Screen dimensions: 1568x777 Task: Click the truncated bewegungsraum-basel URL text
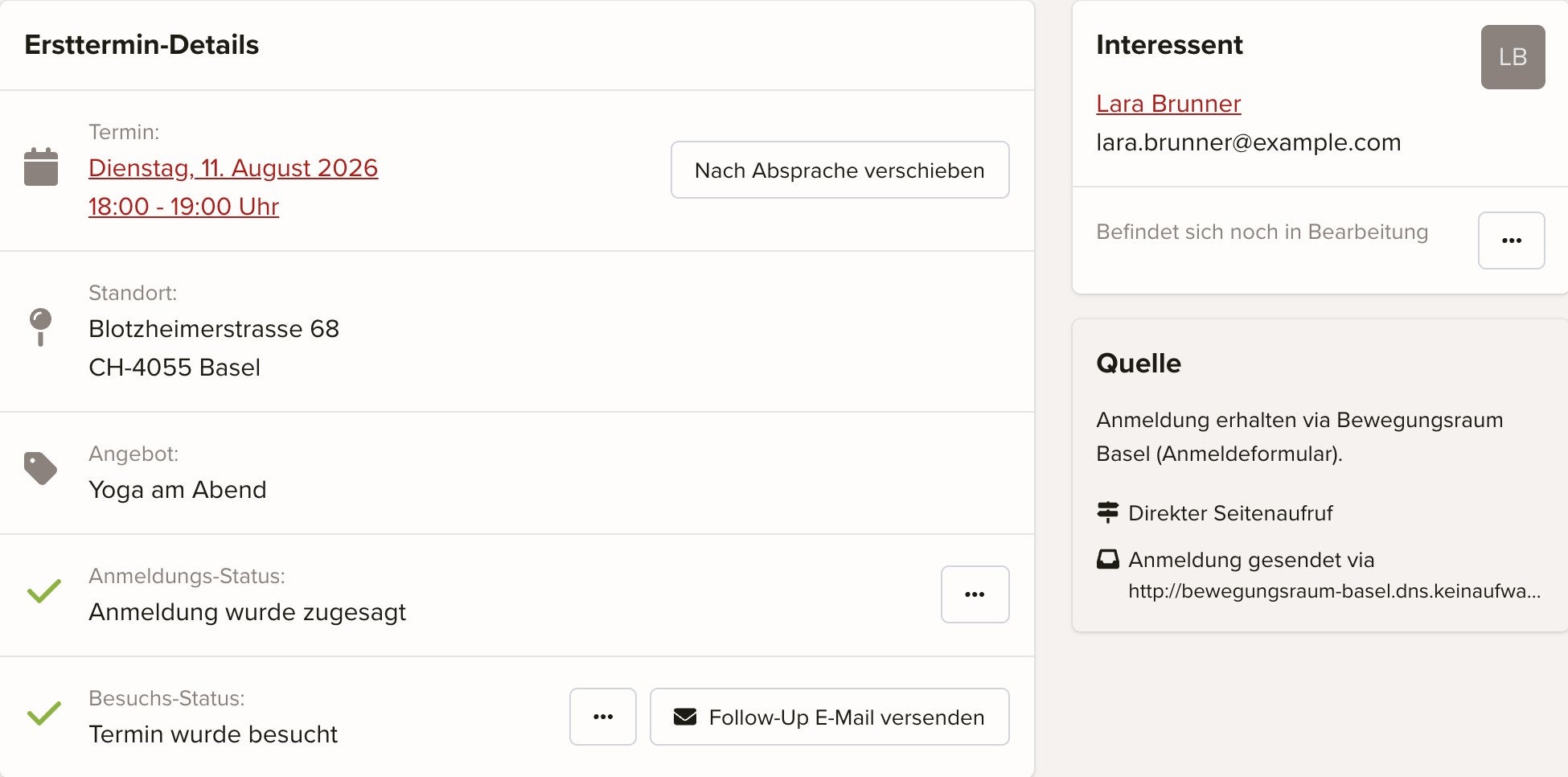tap(1335, 591)
